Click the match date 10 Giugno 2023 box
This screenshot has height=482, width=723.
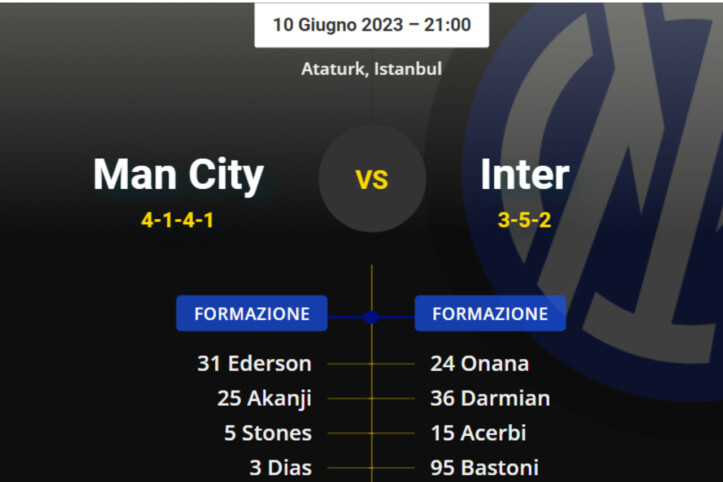click(x=371, y=24)
